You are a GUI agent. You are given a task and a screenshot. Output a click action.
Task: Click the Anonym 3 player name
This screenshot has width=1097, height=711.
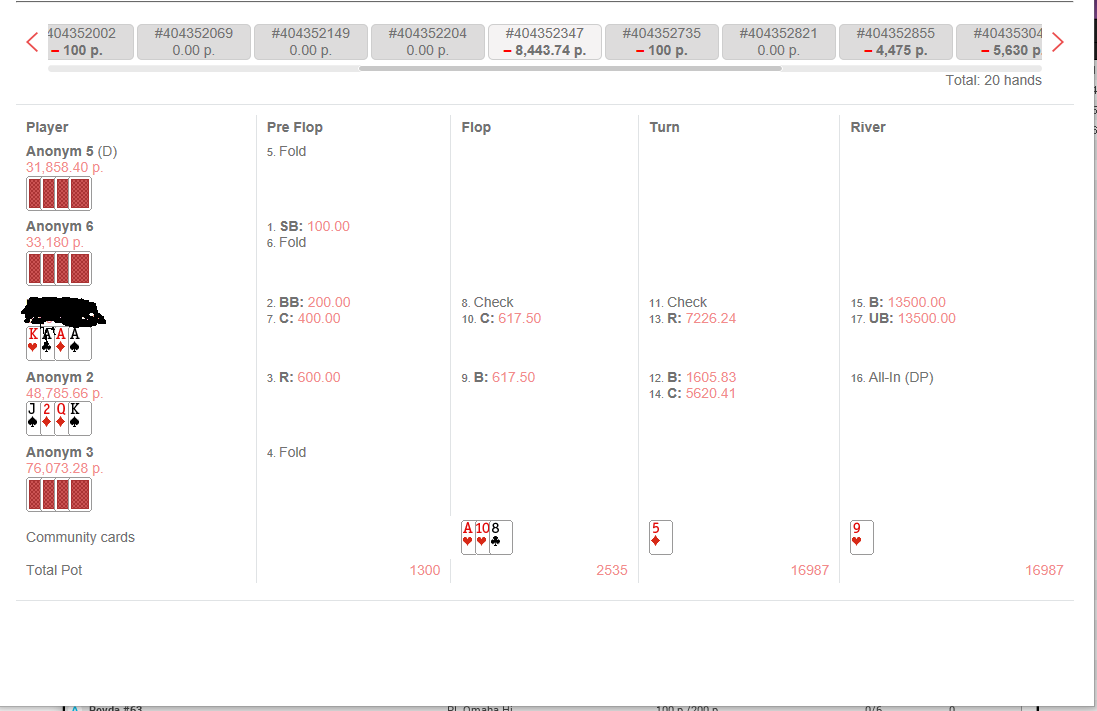59,452
